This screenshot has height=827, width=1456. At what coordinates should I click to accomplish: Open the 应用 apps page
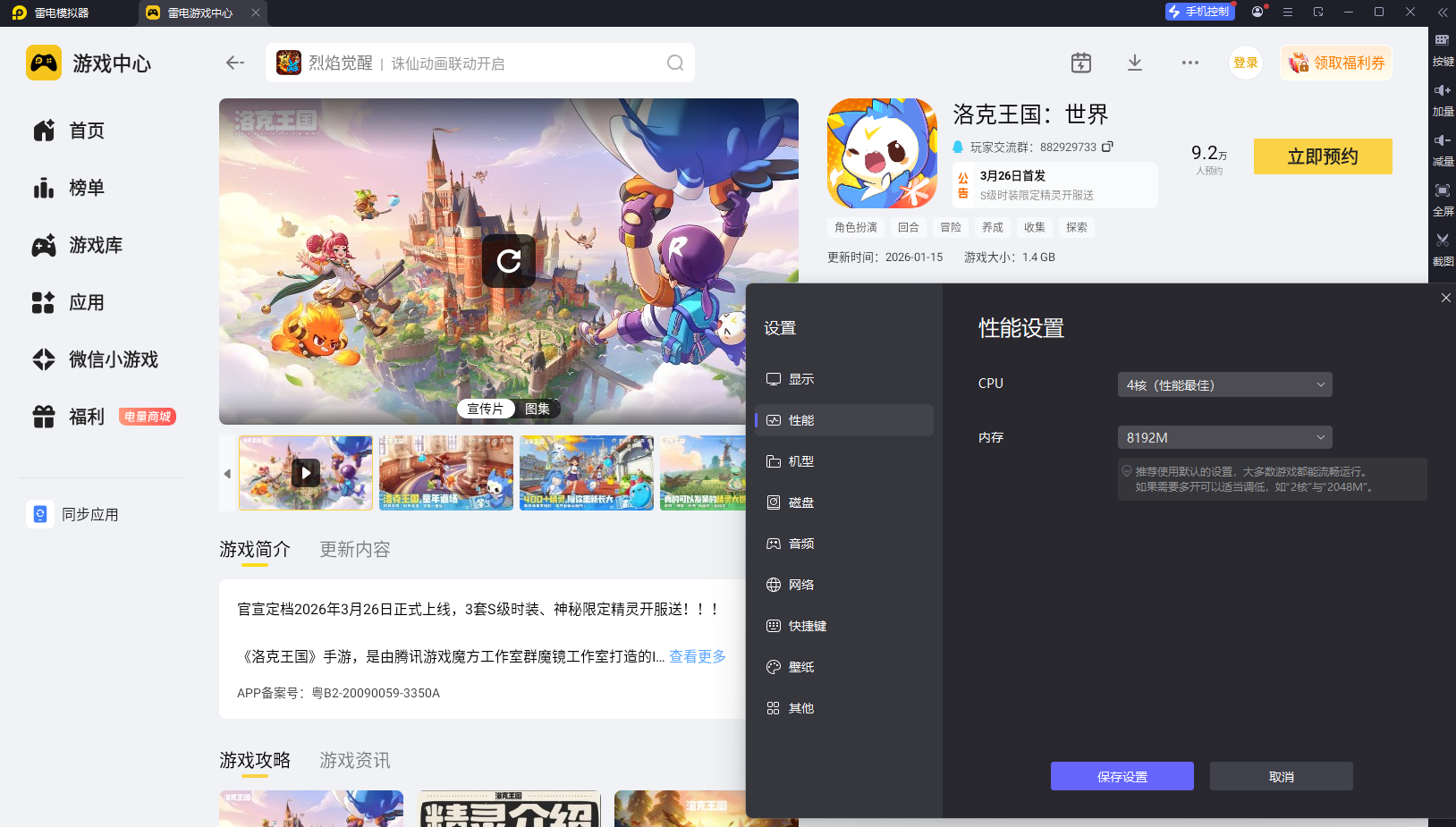(x=69, y=302)
